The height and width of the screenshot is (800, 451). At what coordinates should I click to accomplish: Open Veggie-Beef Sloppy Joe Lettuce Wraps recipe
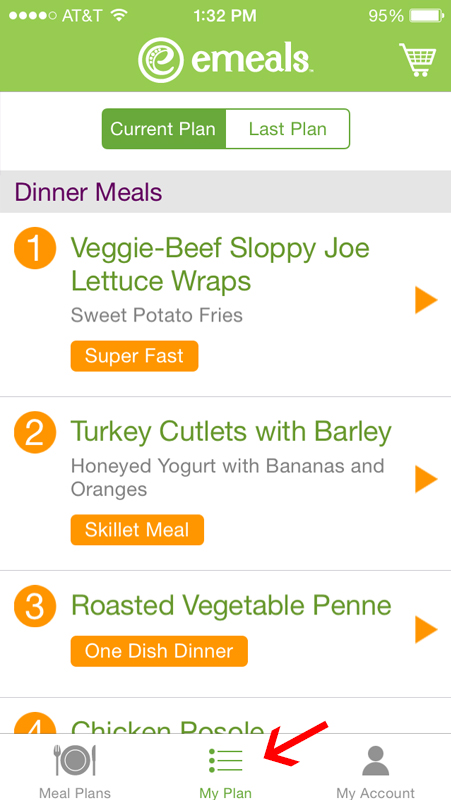tap(220, 264)
